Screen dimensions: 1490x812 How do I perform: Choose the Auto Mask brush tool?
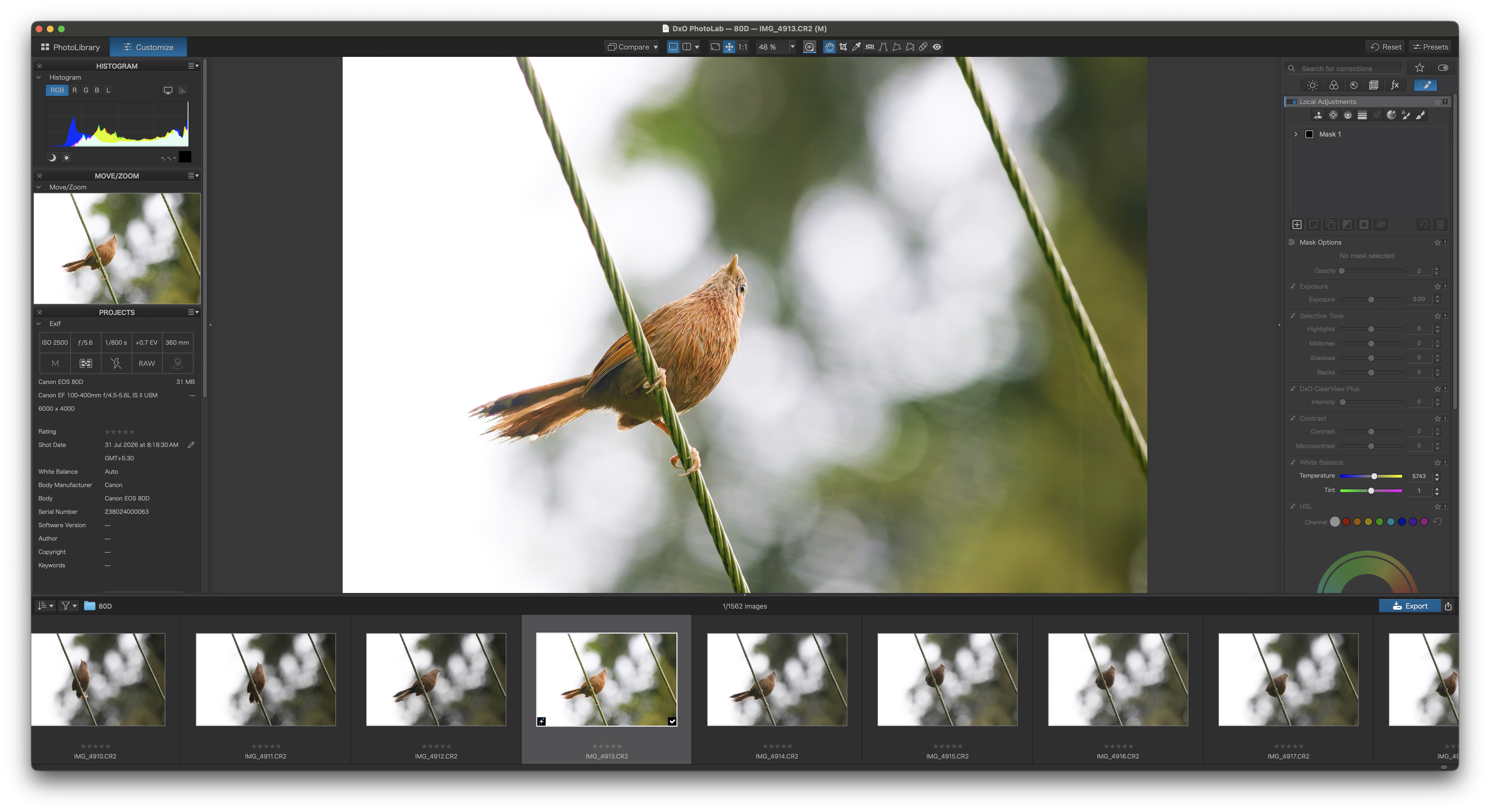click(1406, 115)
